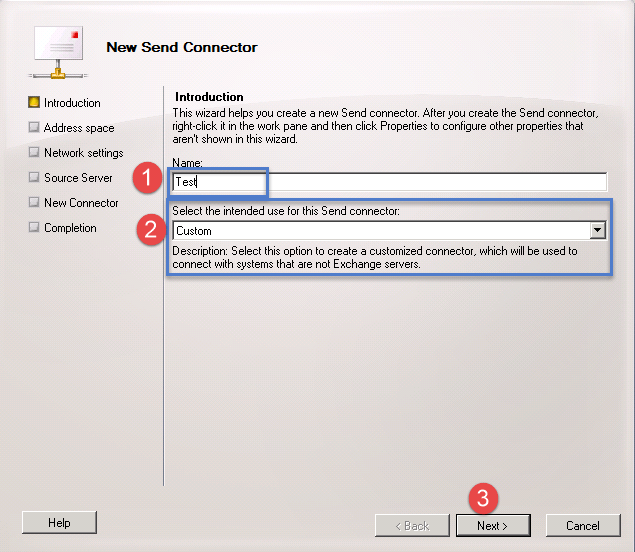The width and height of the screenshot is (635, 552).
Task: Click the square icon beside Completion
Action: click(34, 227)
